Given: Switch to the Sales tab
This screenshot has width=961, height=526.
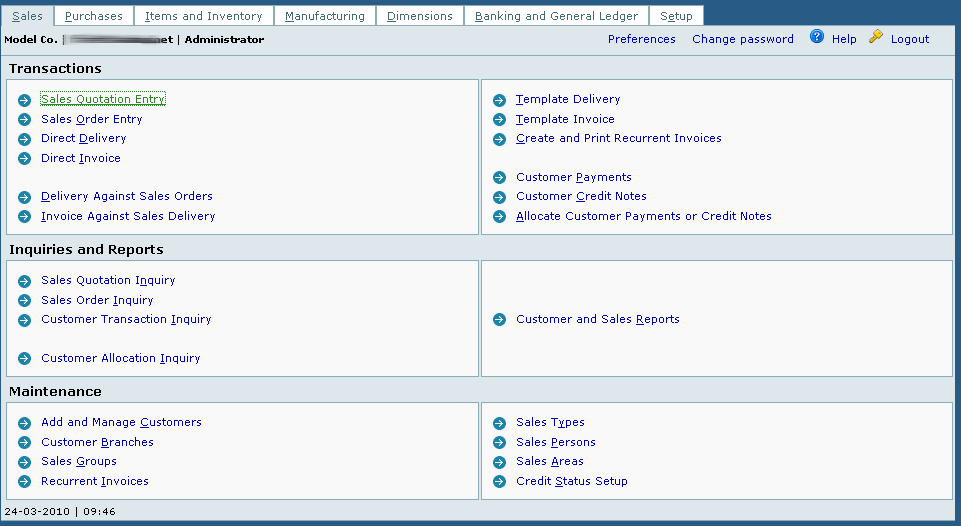Looking at the screenshot, I should tap(28, 16).
